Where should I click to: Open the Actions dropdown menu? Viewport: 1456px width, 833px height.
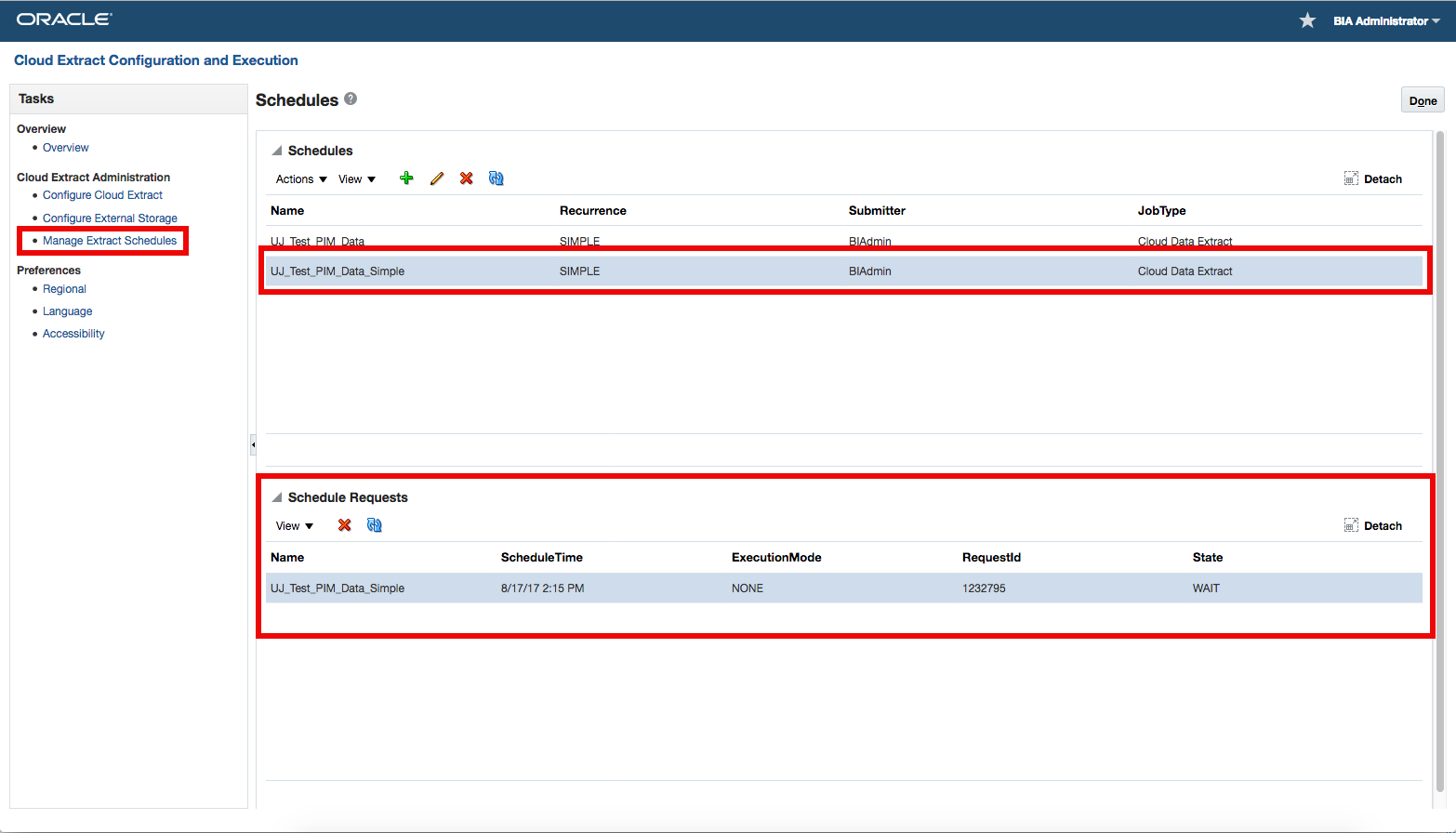[x=301, y=179]
